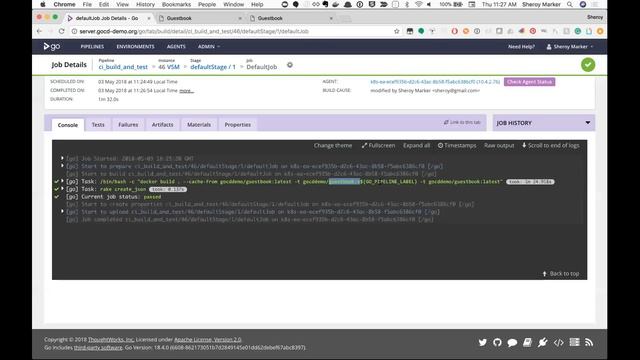Viewport: 640px width, 360px height.
Task: Expand the Start to upload log line
Action: tap(62, 211)
